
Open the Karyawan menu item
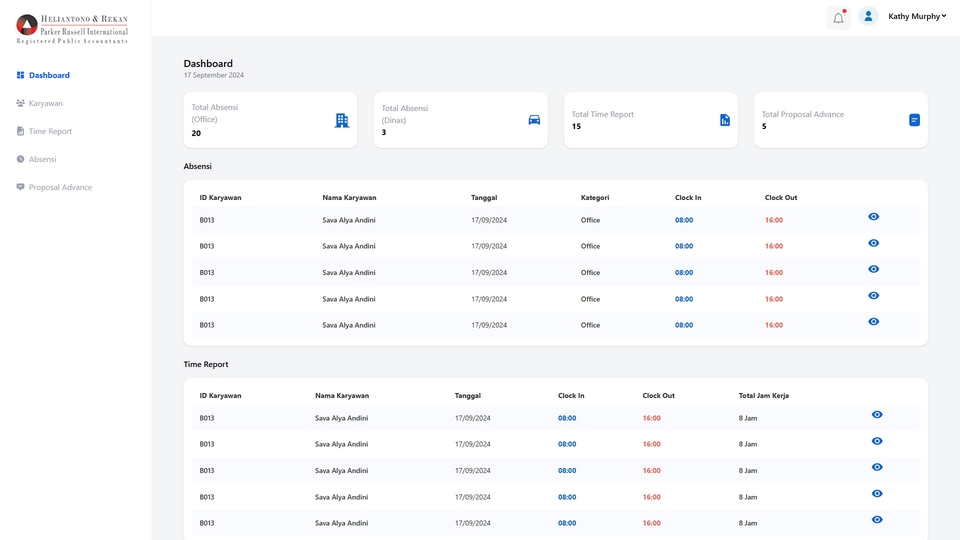click(x=45, y=103)
